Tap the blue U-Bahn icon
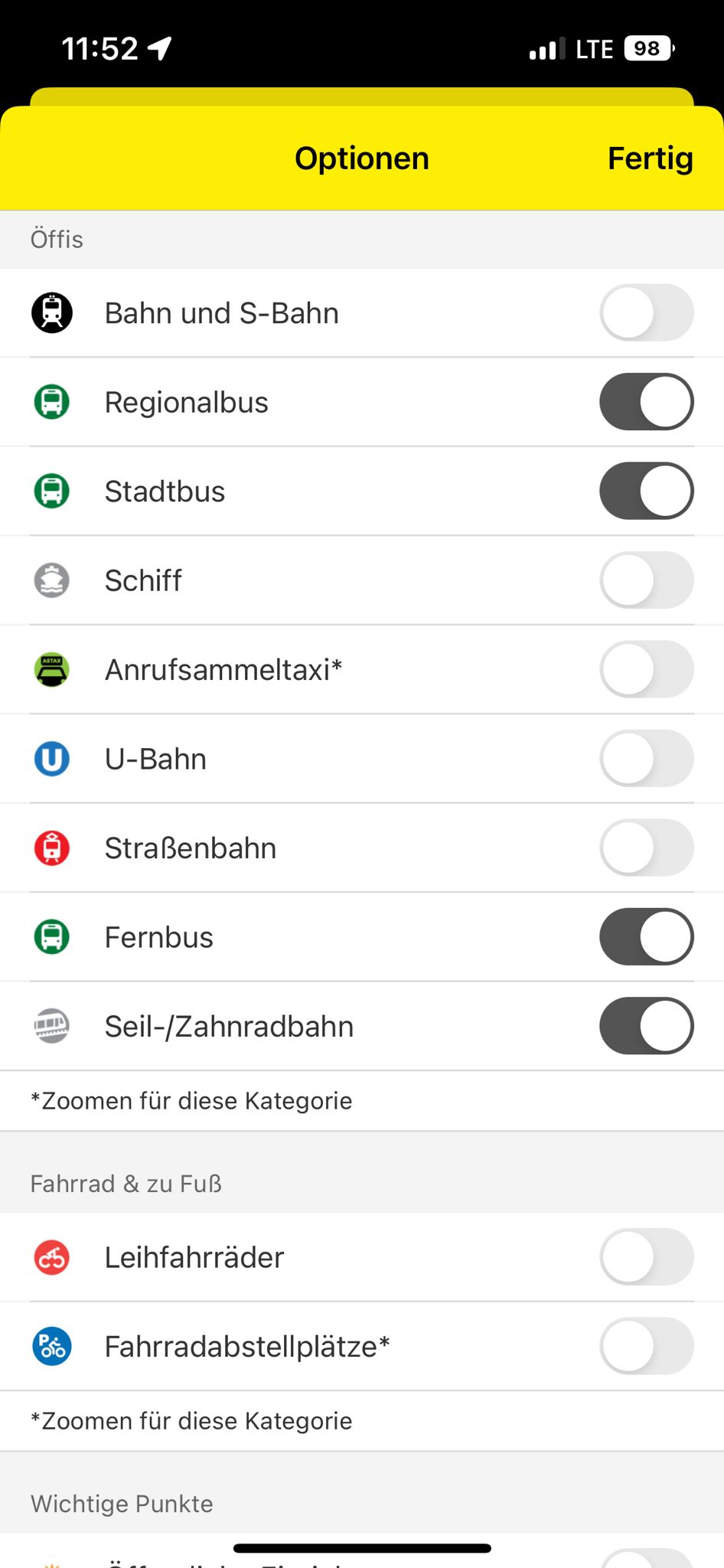Viewport: 724px width, 1568px height. tap(52, 759)
